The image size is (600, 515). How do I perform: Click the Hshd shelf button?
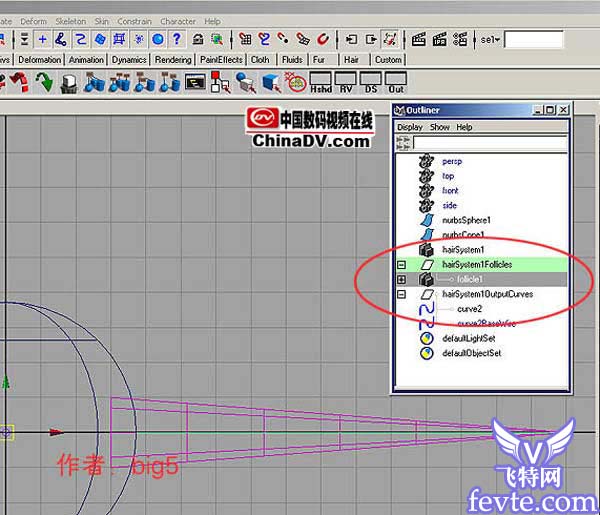pos(321,83)
